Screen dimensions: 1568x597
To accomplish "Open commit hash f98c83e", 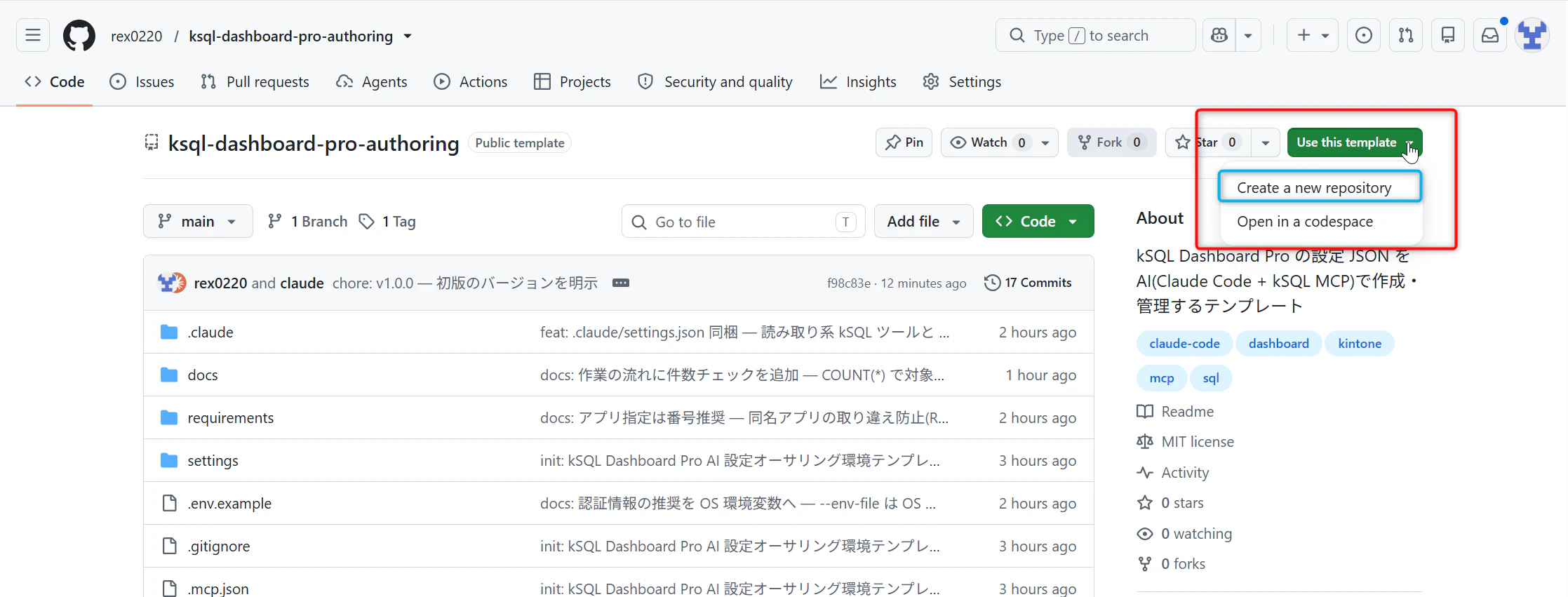I will (849, 283).
